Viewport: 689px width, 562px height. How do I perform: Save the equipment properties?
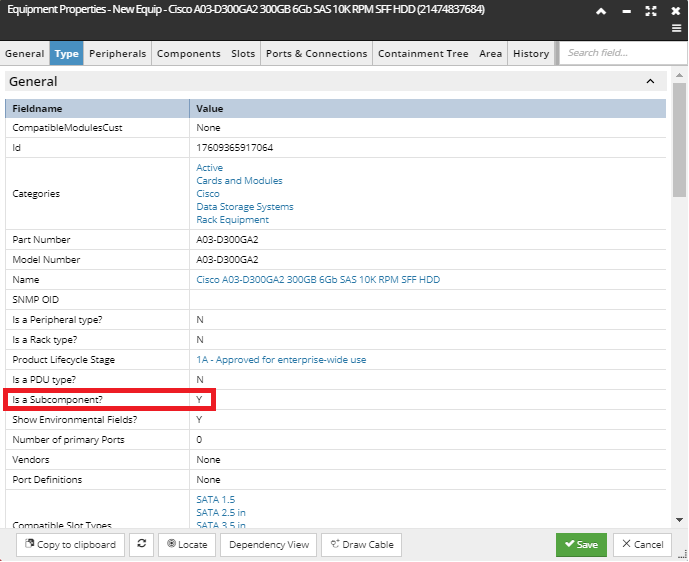(581, 544)
